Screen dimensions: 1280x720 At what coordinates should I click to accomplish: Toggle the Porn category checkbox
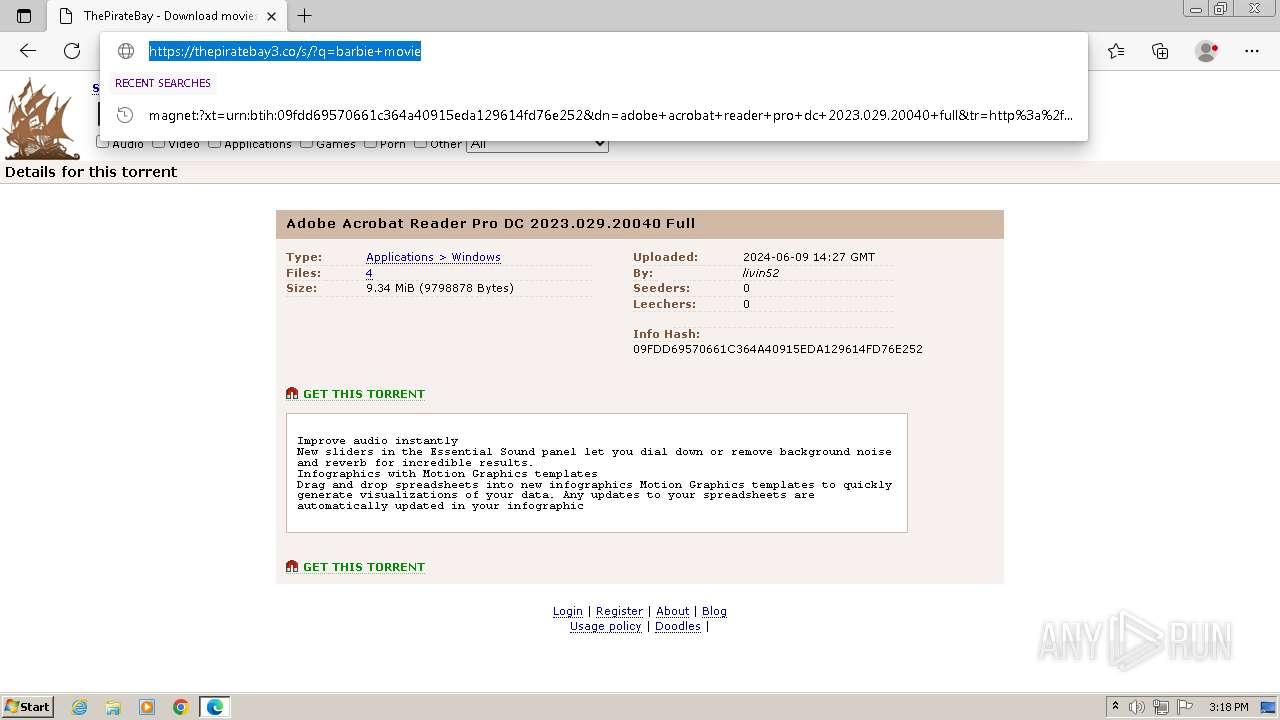click(370, 143)
